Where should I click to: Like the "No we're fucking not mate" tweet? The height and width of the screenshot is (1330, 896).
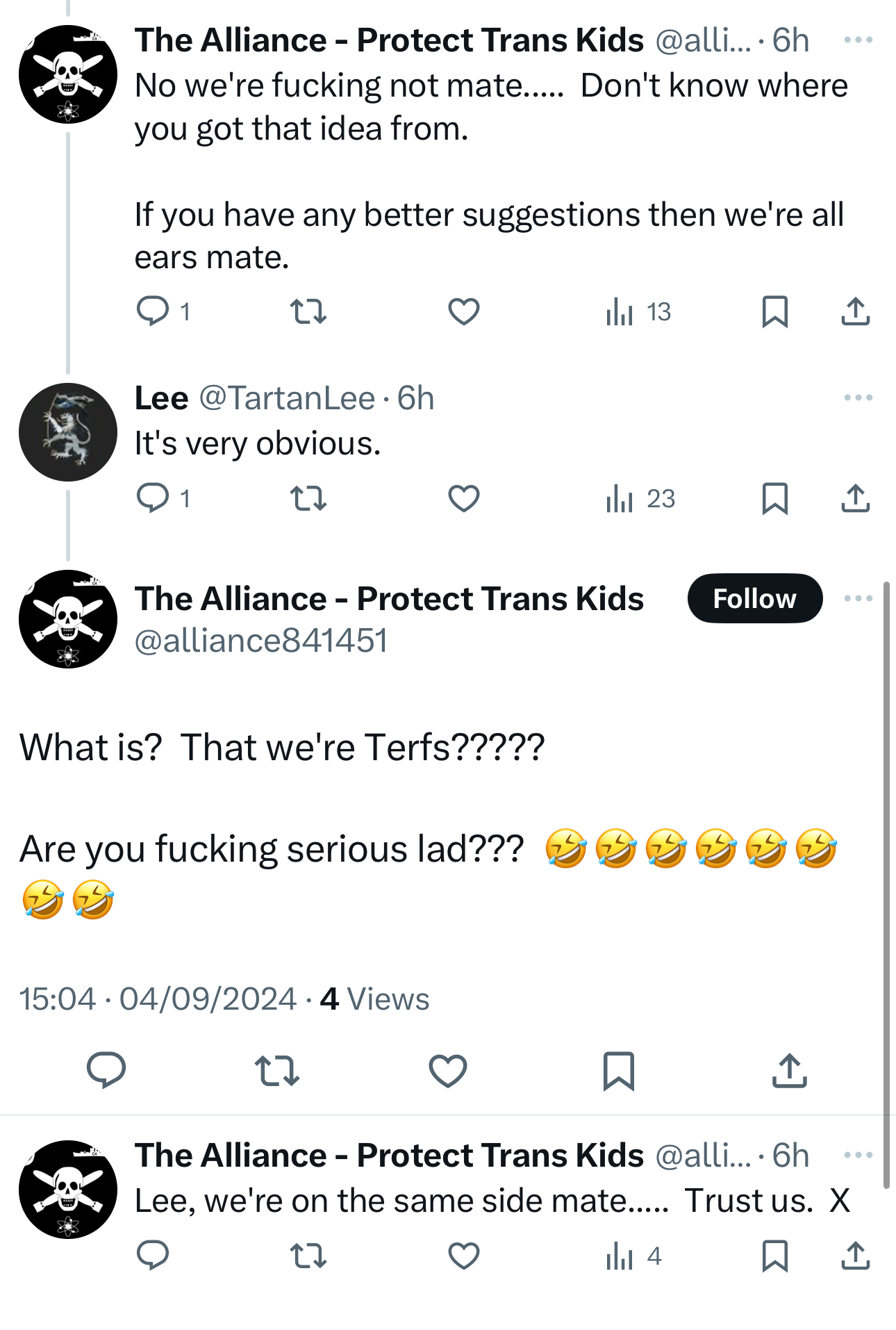tap(463, 311)
